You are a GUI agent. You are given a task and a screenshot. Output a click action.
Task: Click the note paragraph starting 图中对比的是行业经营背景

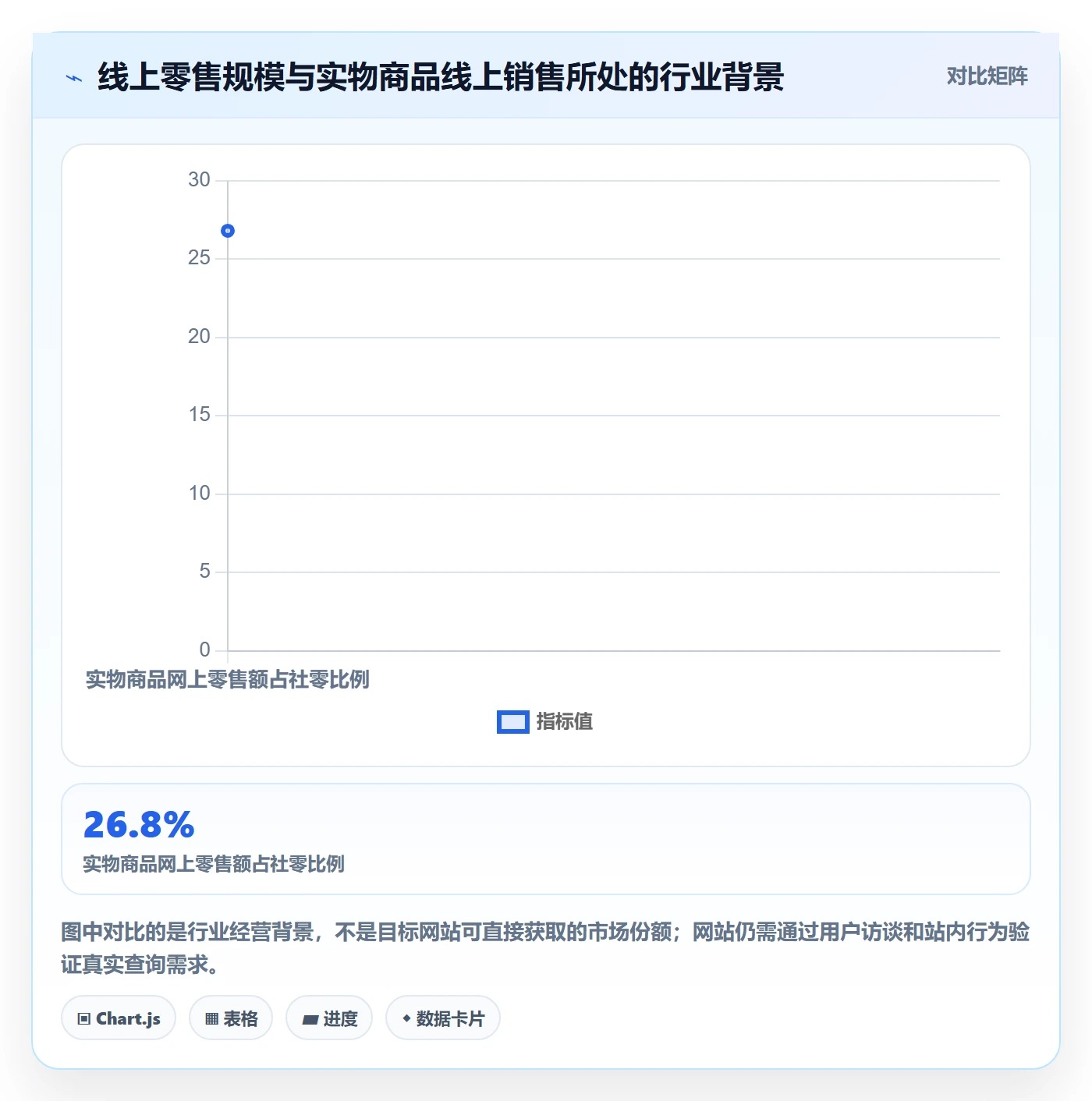(546, 948)
